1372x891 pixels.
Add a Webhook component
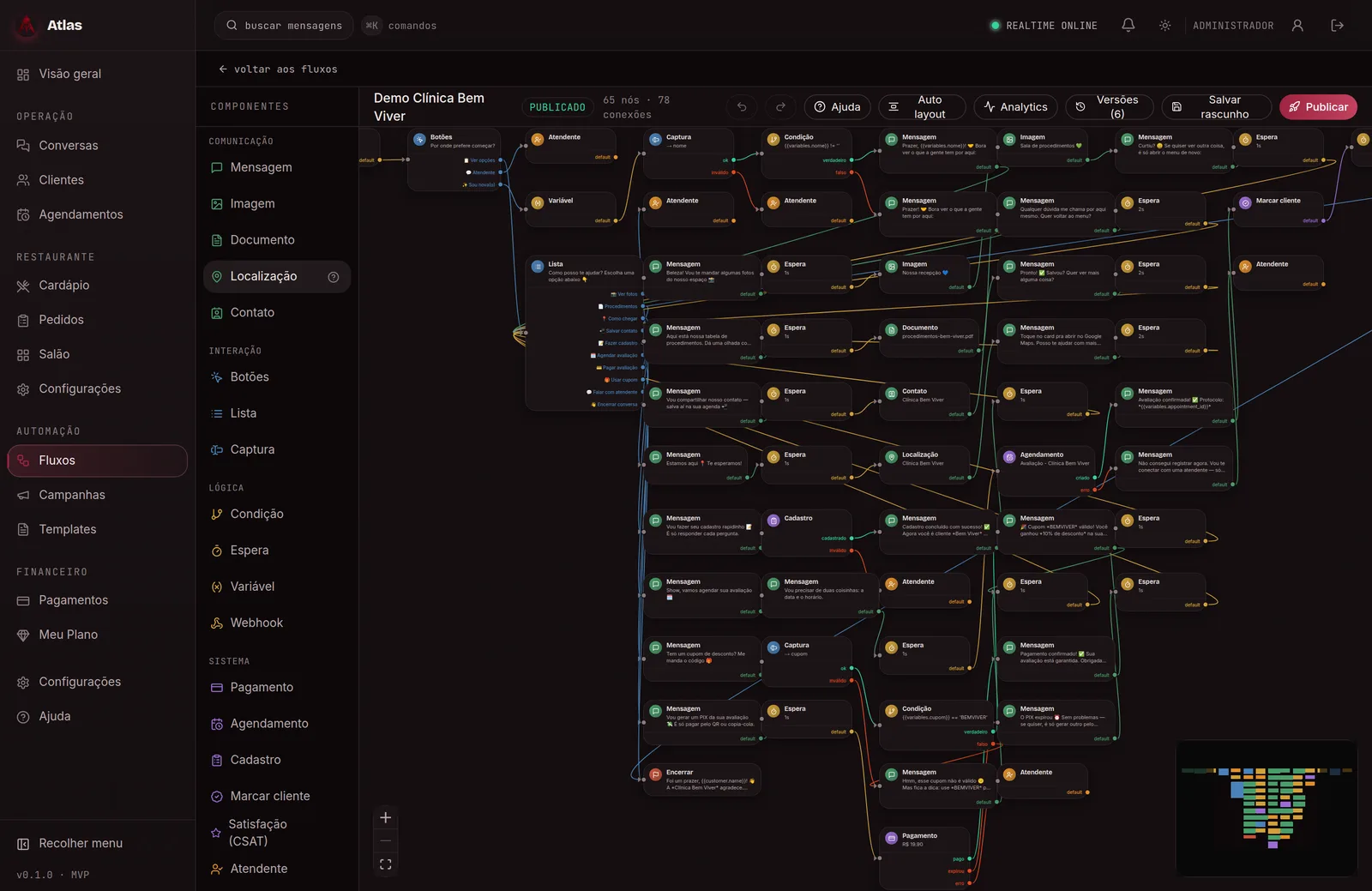(x=277, y=623)
